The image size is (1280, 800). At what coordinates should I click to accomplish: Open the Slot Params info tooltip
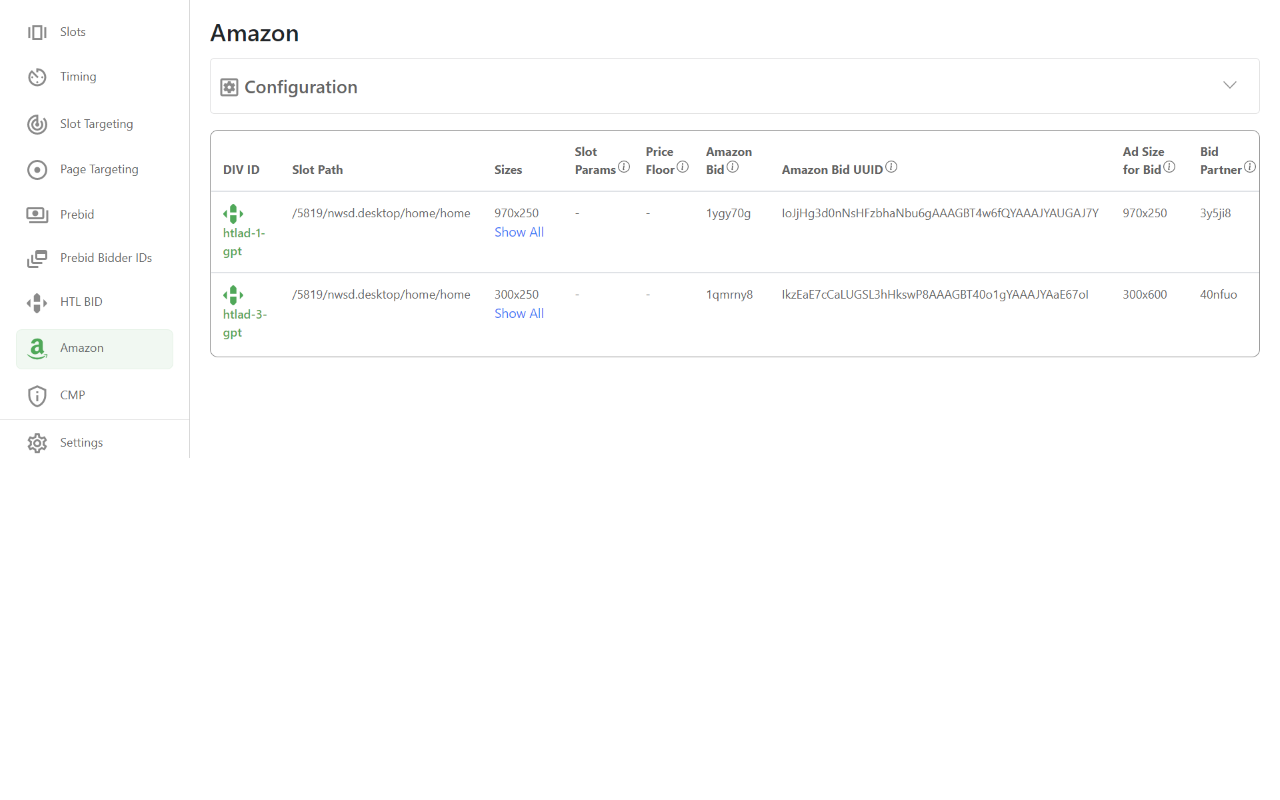624,167
